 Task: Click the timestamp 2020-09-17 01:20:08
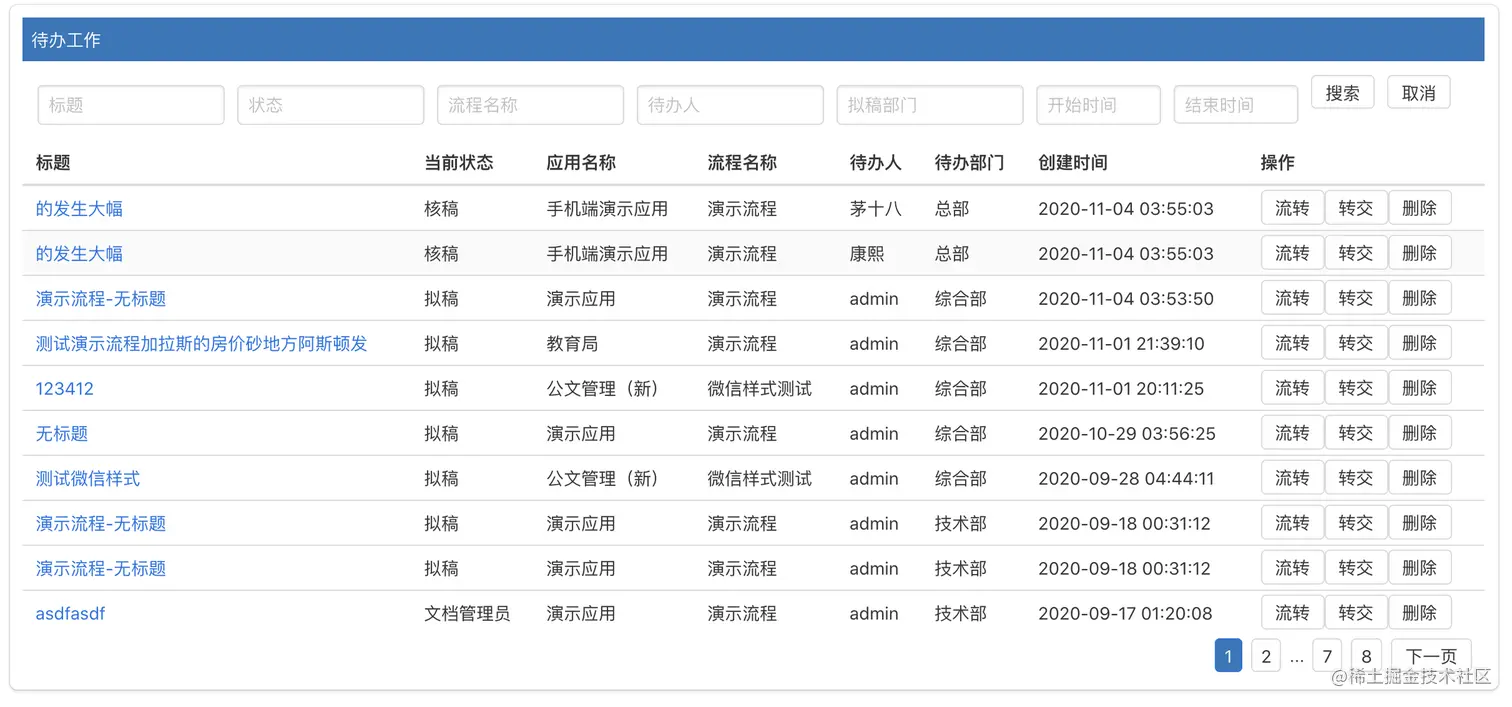click(1125, 614)
